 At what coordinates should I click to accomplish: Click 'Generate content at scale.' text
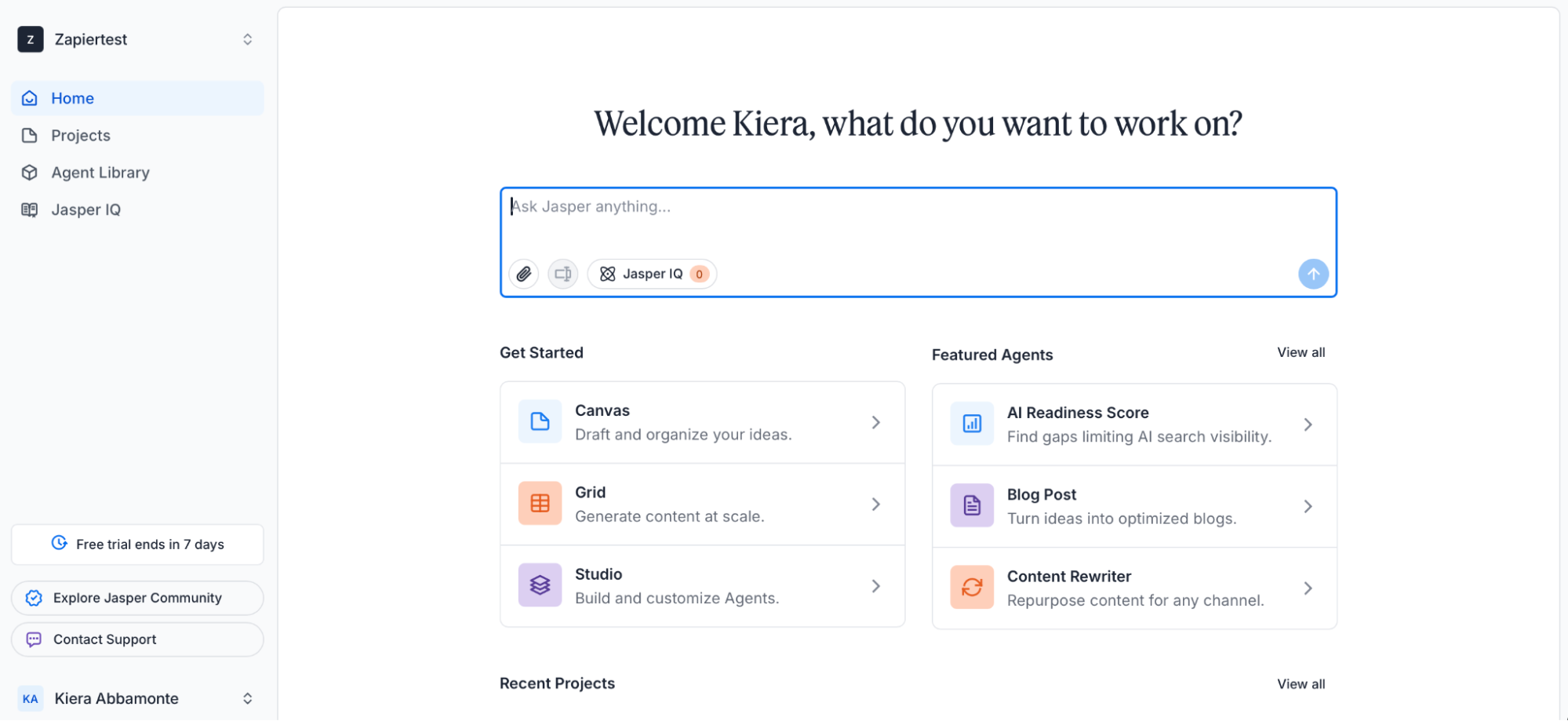[669, 516]
